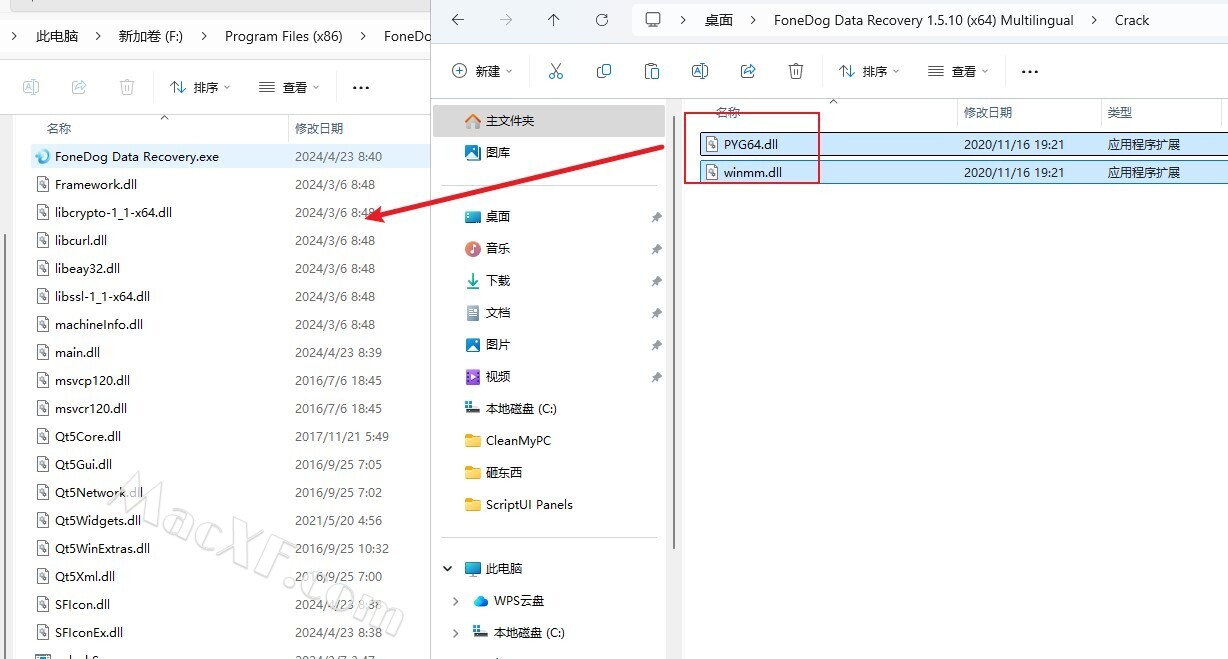The height and width of the screenshot is (659, 1228).
Task: Click the Cut icon in right toolbar
Action: [x=556, y=71]
